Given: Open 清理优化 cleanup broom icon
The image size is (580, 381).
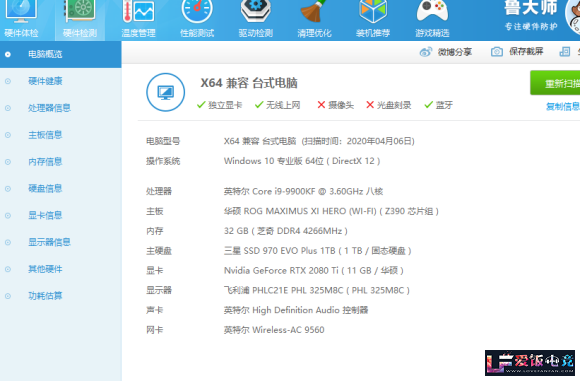Looking at the screenshot, I should pos(314,11).
